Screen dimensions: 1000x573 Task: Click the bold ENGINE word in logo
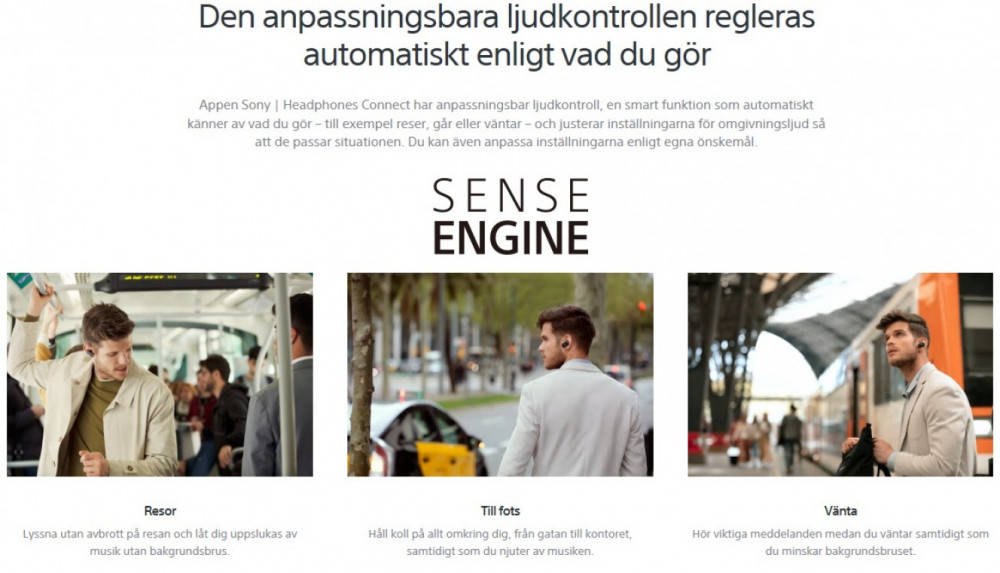[x=510, y=238]
